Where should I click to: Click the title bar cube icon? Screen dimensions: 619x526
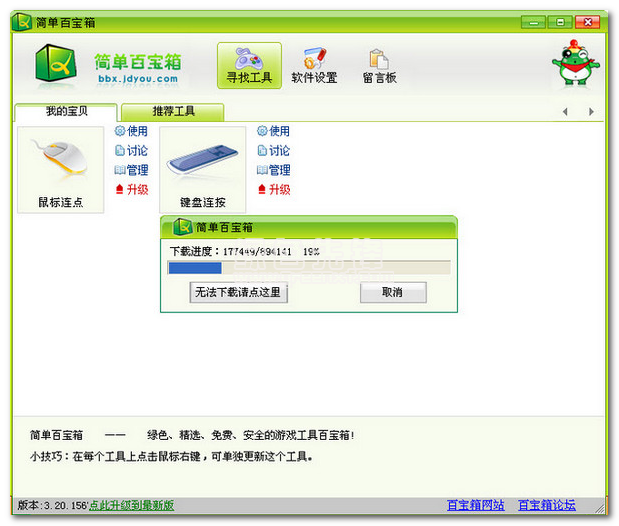click(x=21, y=22)
